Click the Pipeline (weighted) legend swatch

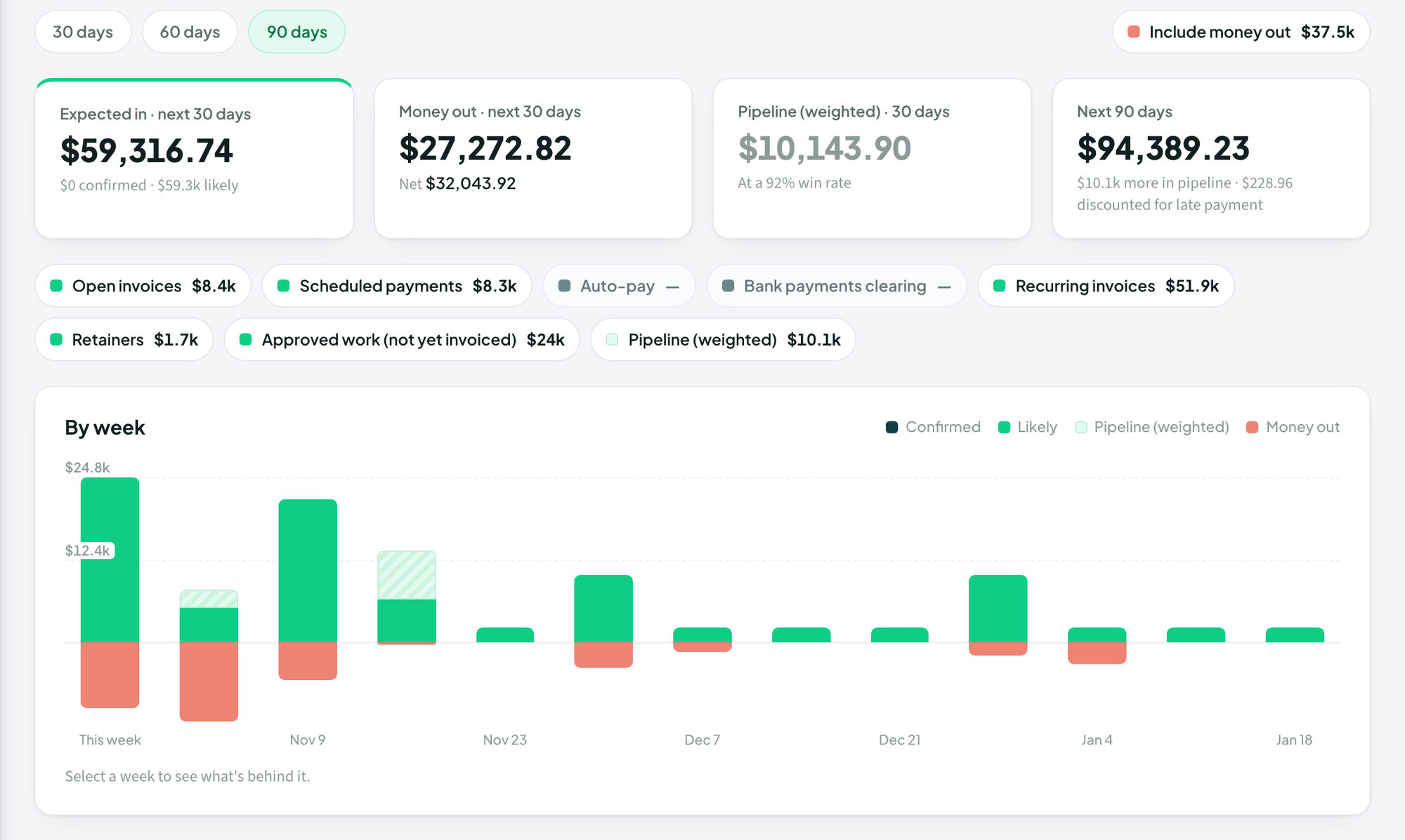click(x=1081, y=427)
